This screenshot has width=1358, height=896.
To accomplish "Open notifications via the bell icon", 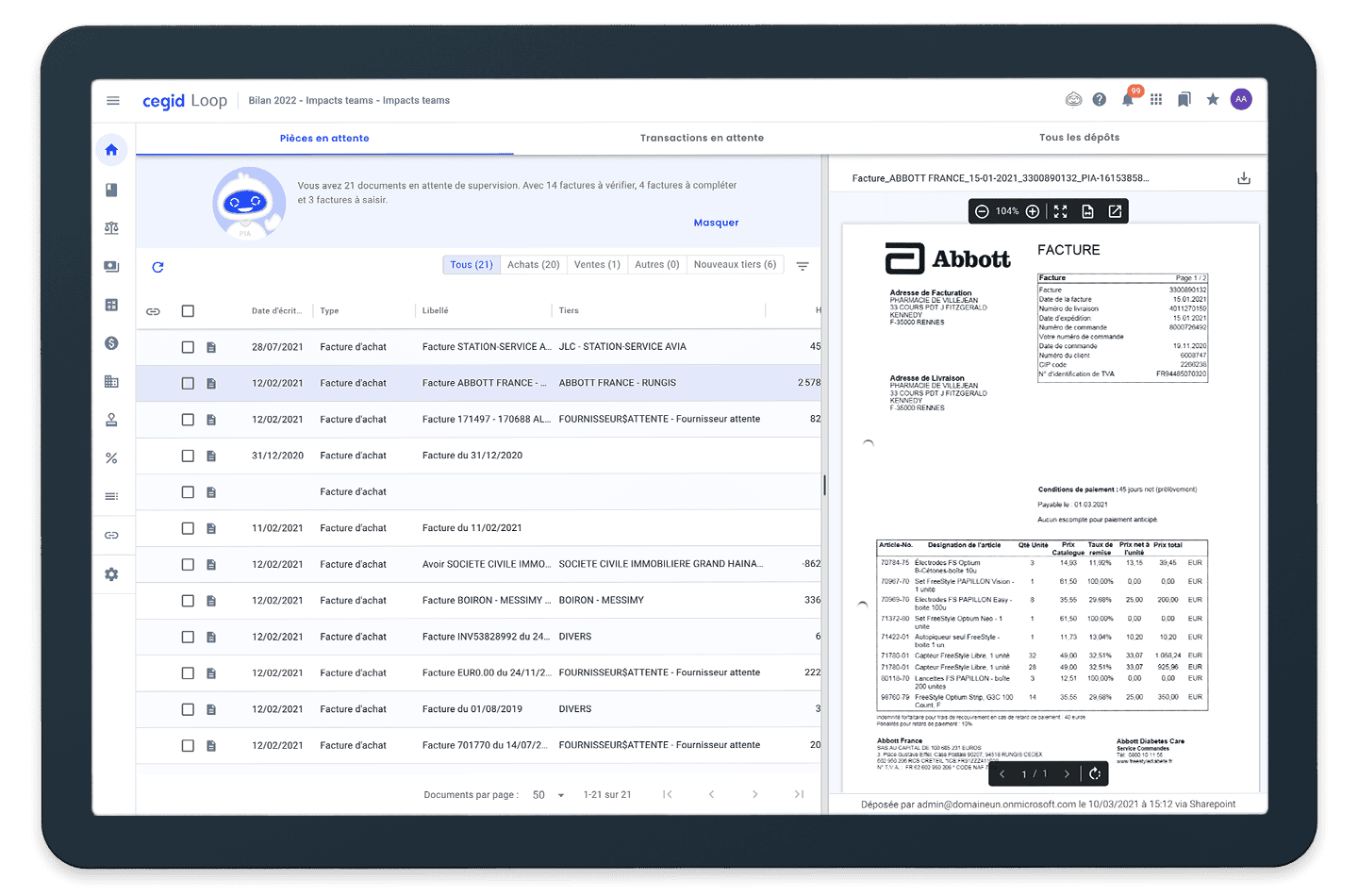I will (1127, 98).
